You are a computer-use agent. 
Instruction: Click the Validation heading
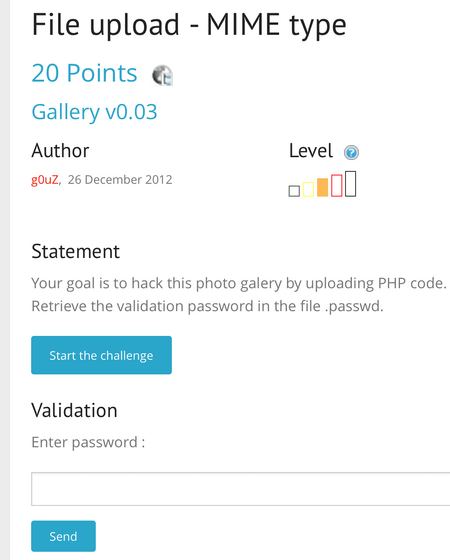pyautogui.click(x=74, y=410)
